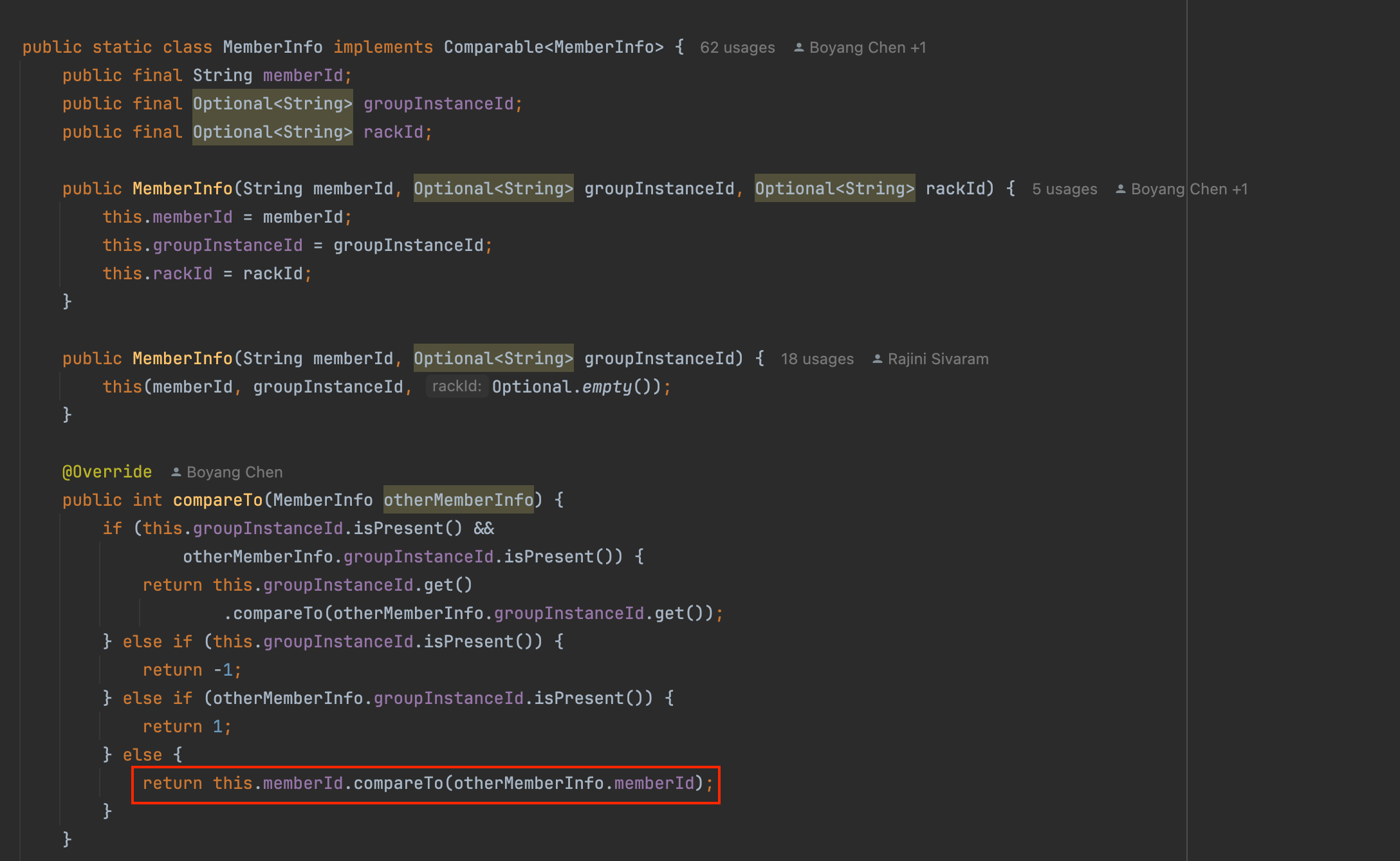Click the author icon beside Rajini Sivaram

[877, 359]
